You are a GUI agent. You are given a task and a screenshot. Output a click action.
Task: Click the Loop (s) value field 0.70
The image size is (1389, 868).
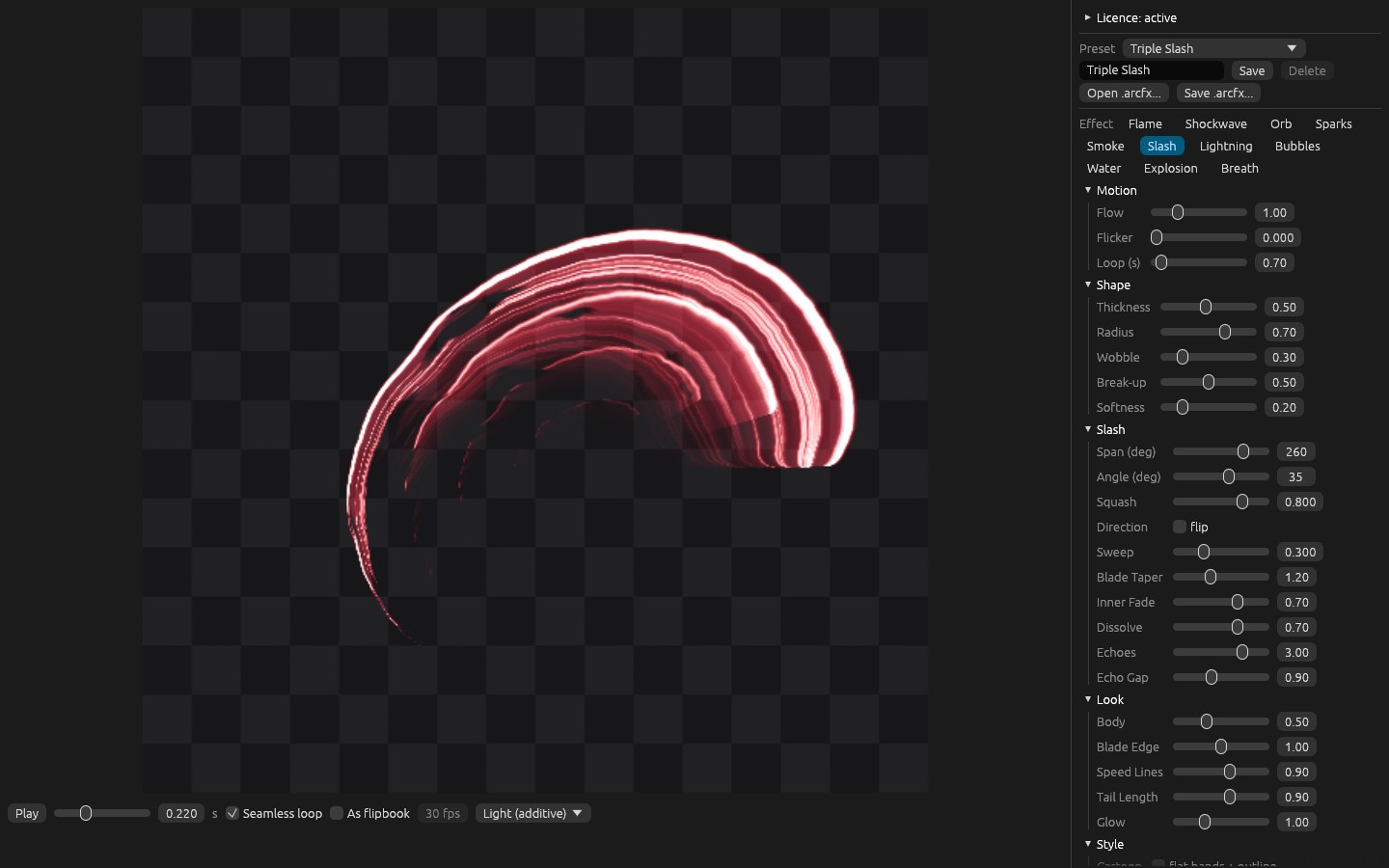click(1274, 262)
